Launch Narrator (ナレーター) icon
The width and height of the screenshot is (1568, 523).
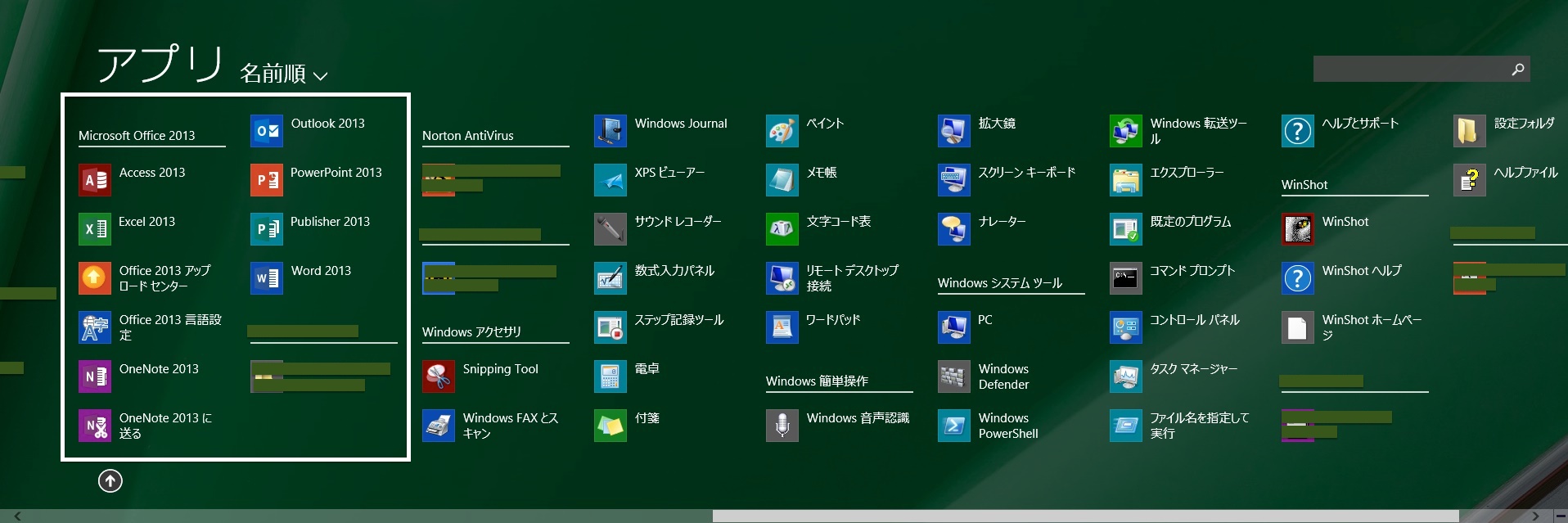pyautogui.click(x=954, y=229)
